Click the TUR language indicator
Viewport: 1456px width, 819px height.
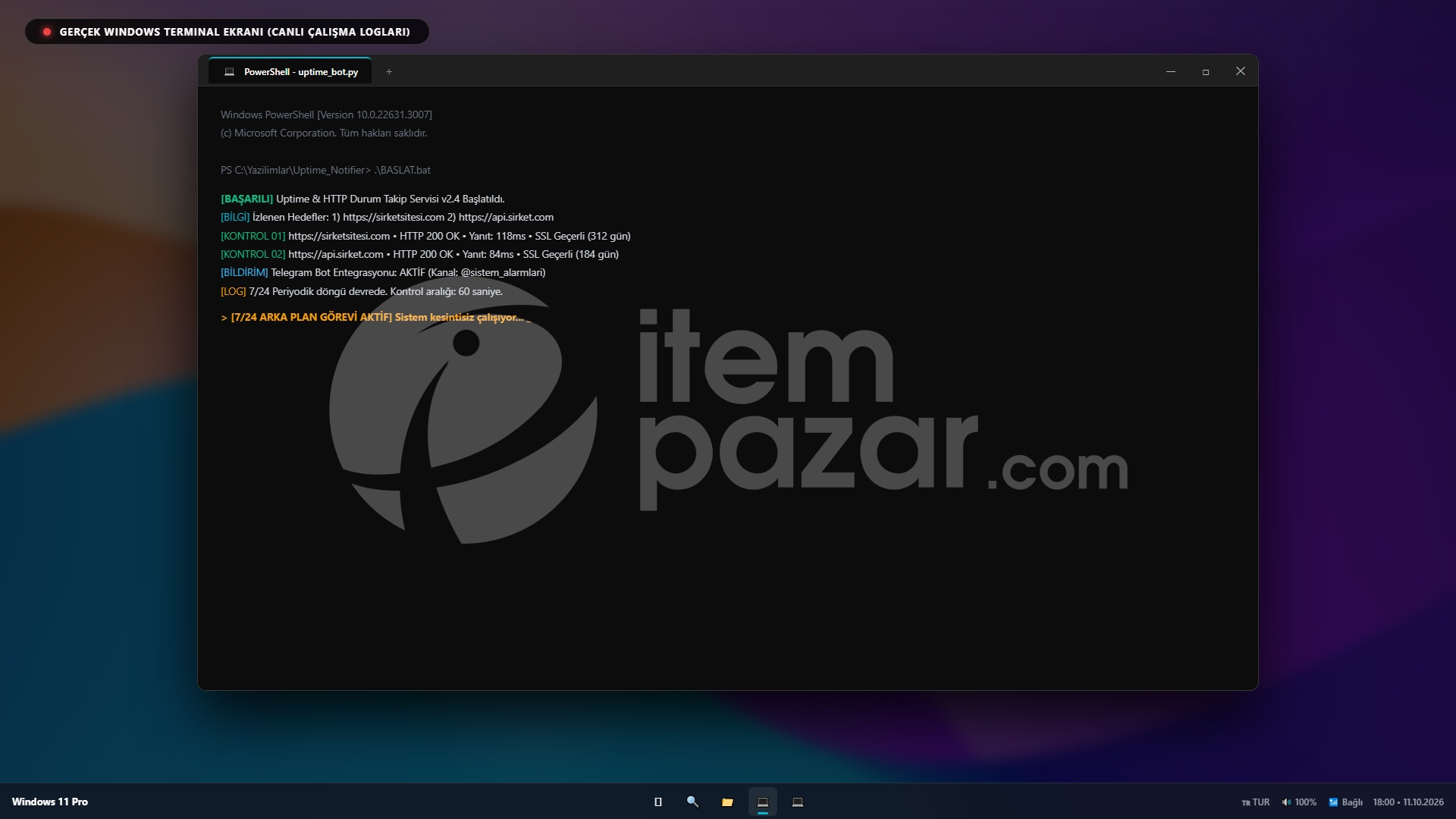(x=1255, y=802)
